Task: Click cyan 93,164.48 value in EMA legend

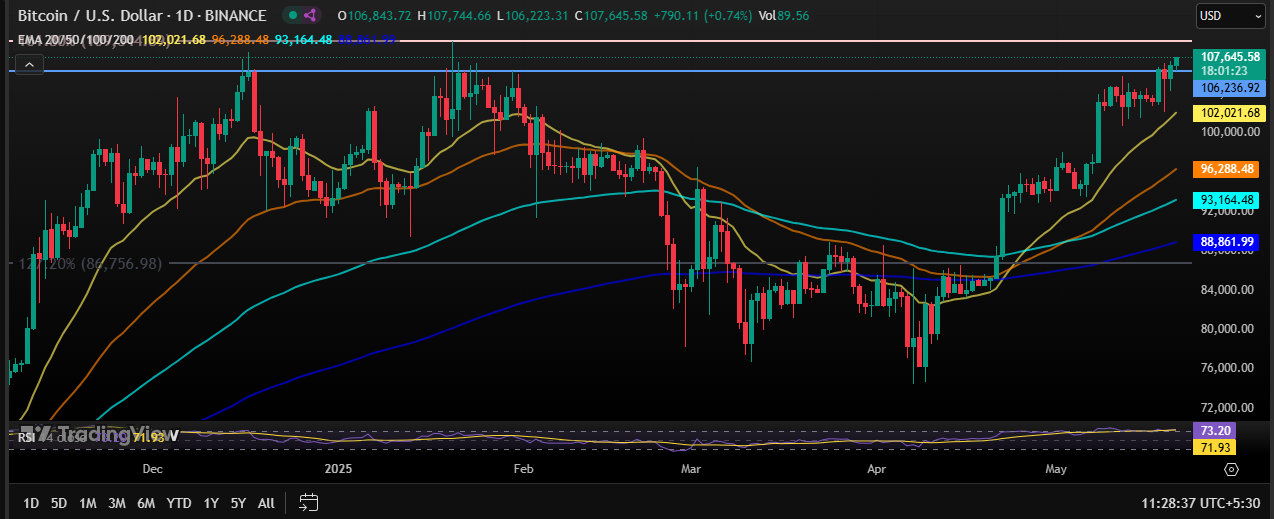Action: click(304, 40)
